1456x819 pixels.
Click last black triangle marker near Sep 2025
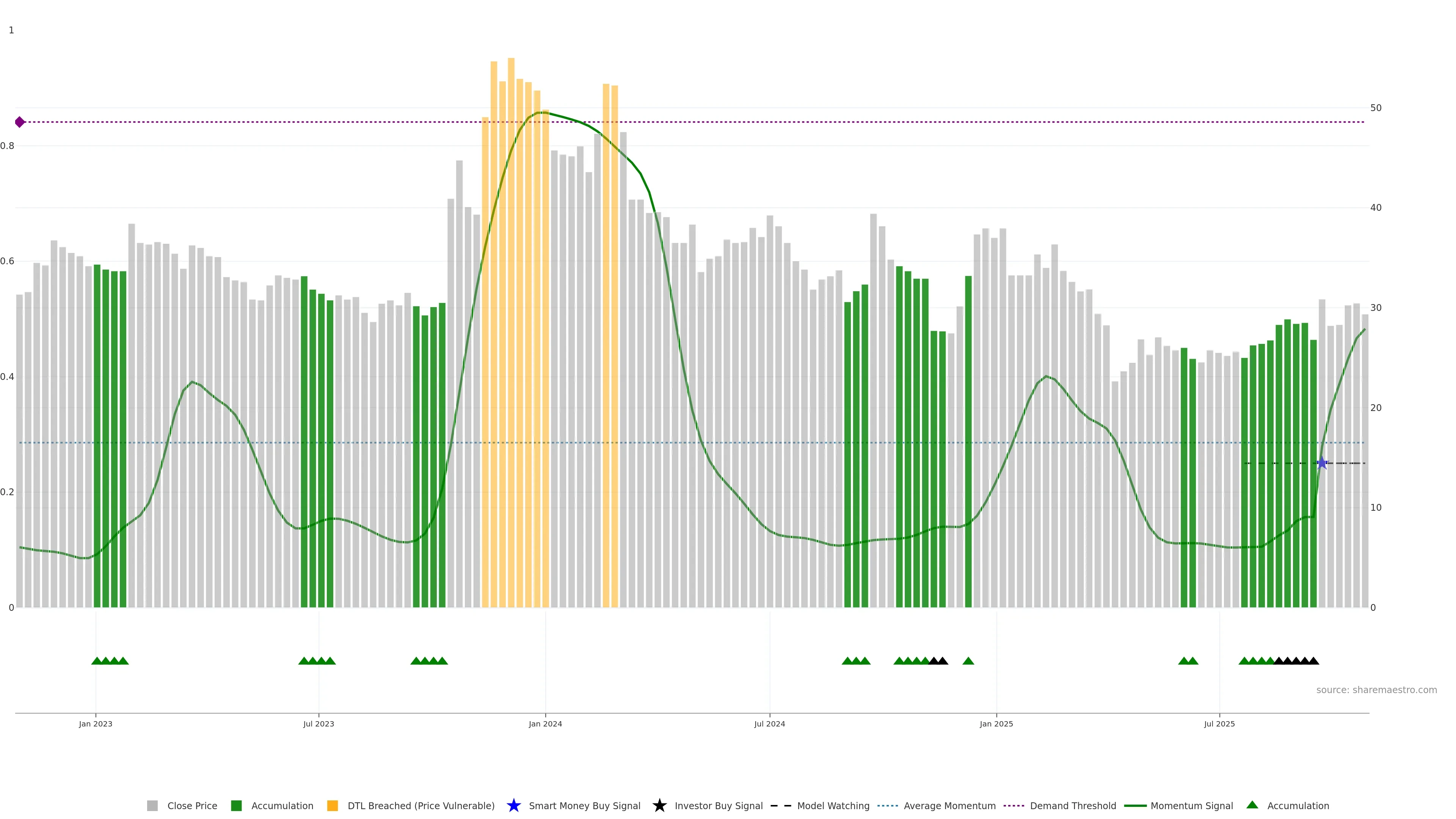click(x=1313, y=661)
